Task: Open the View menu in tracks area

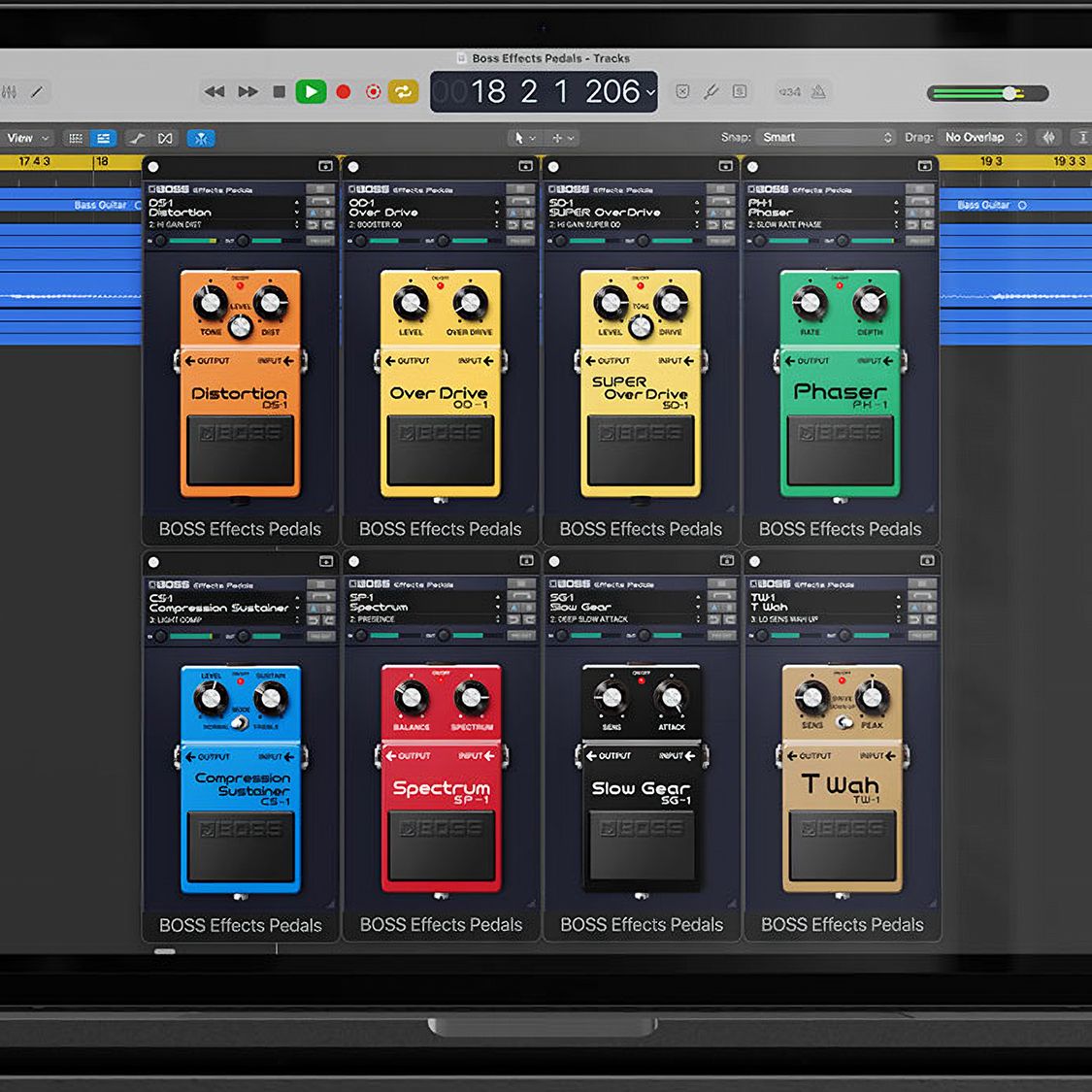Action: [x=27, y=138]
